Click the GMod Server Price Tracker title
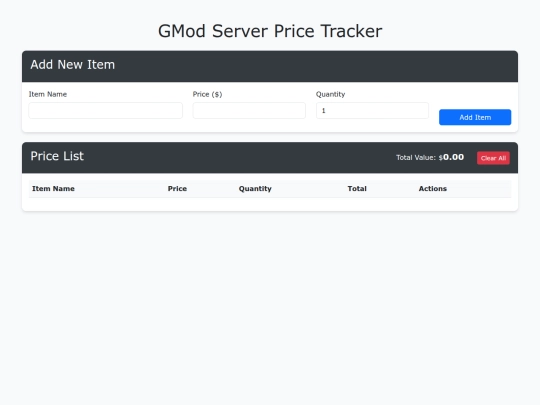Viewport: 540px width, 405px height. pos(270,31)
